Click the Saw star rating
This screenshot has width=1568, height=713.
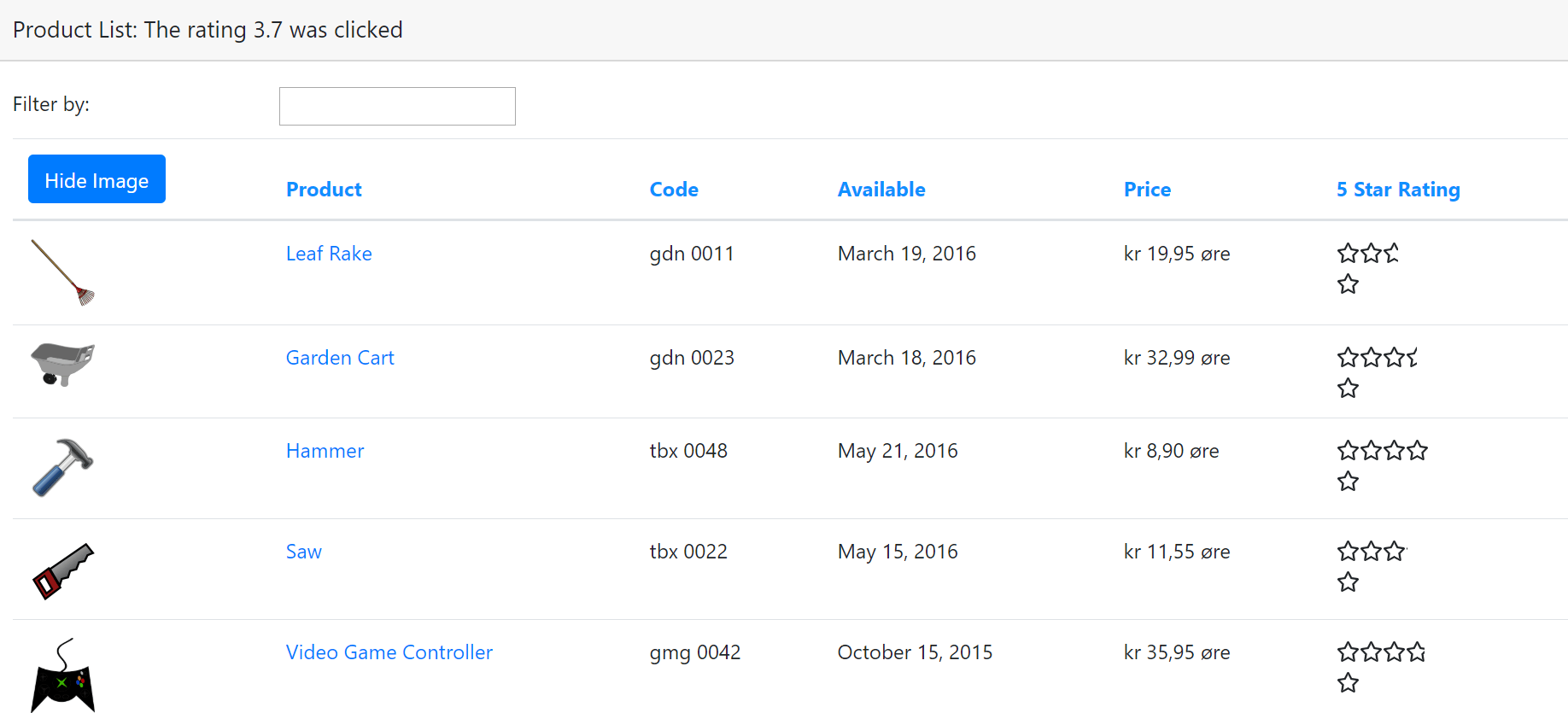click(1371, 552)
